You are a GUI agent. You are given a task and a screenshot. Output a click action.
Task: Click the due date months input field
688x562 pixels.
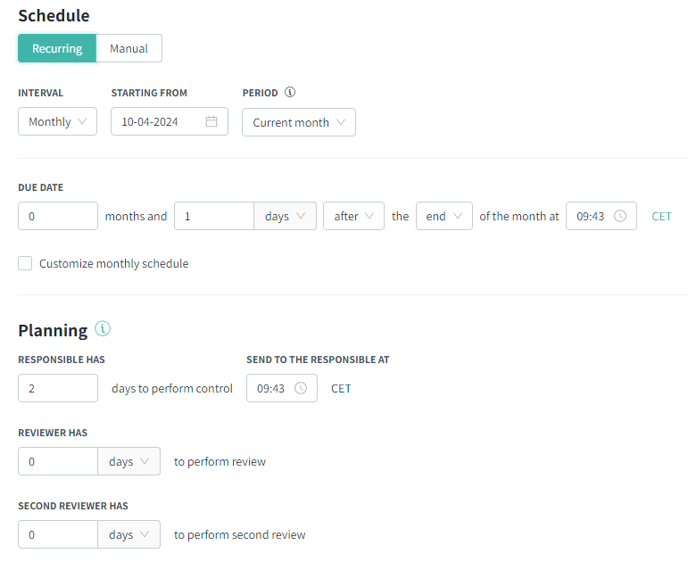click(x=58, y=216)
